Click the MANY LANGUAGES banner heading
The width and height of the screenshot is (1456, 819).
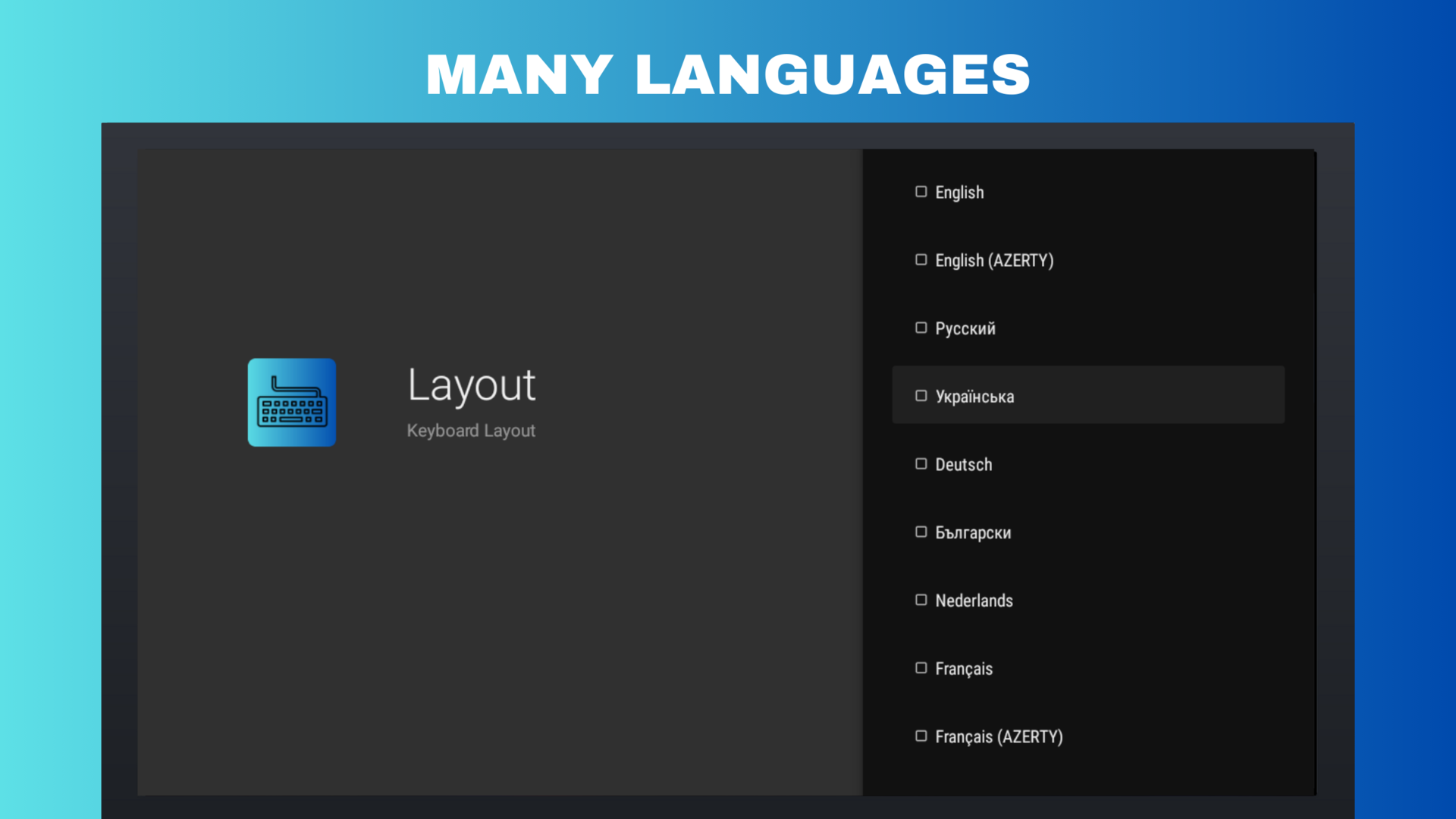tap(728, 74)
